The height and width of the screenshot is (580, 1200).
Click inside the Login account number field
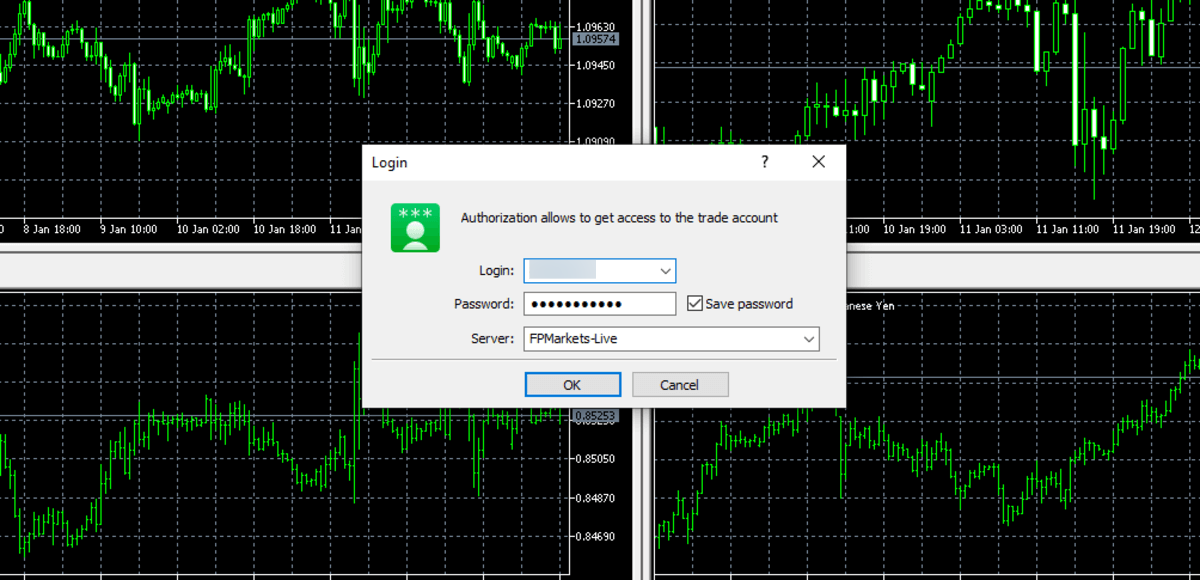[x=590, y=270]
